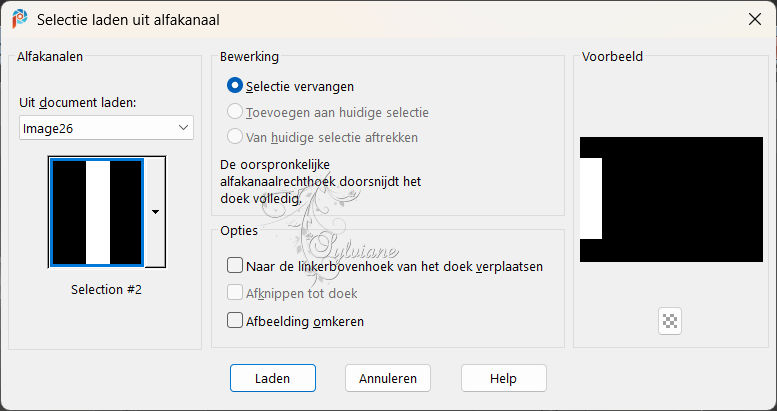The image size is (777, 411).
Task: Enable Naar de linkerbovenhoek van het doek verplaatsen
Action: (235, 265)
